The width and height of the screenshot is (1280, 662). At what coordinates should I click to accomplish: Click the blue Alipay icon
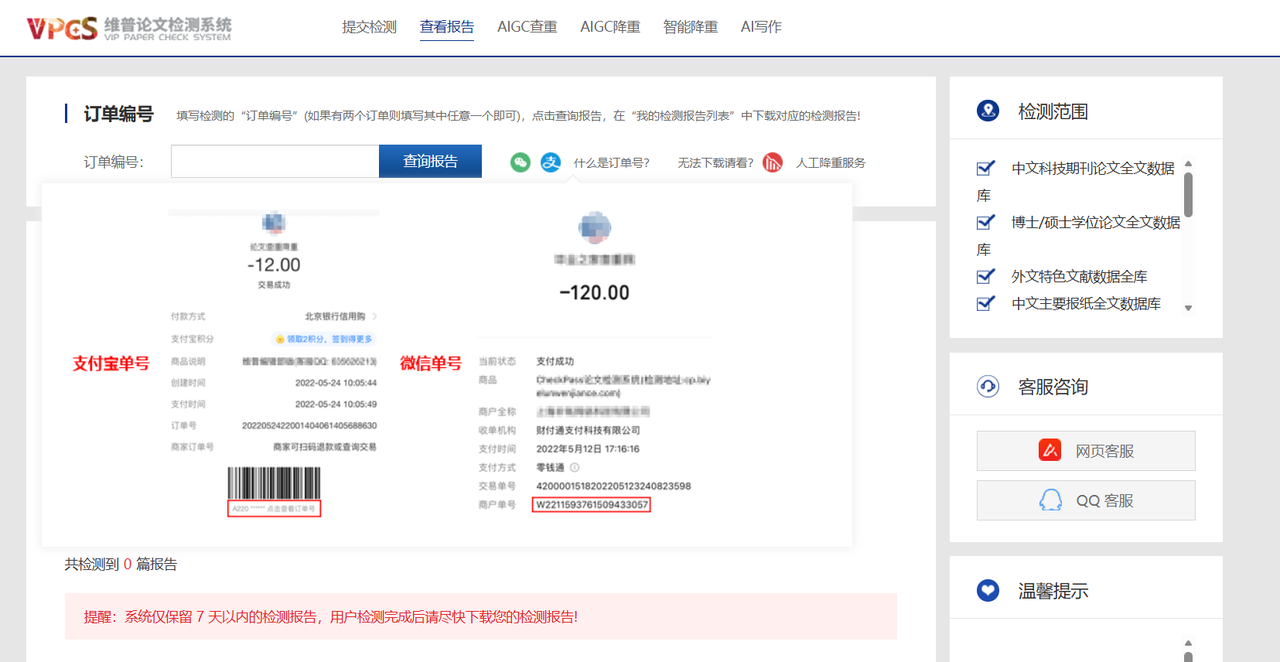pyautogui.click(x=551, y=162)
